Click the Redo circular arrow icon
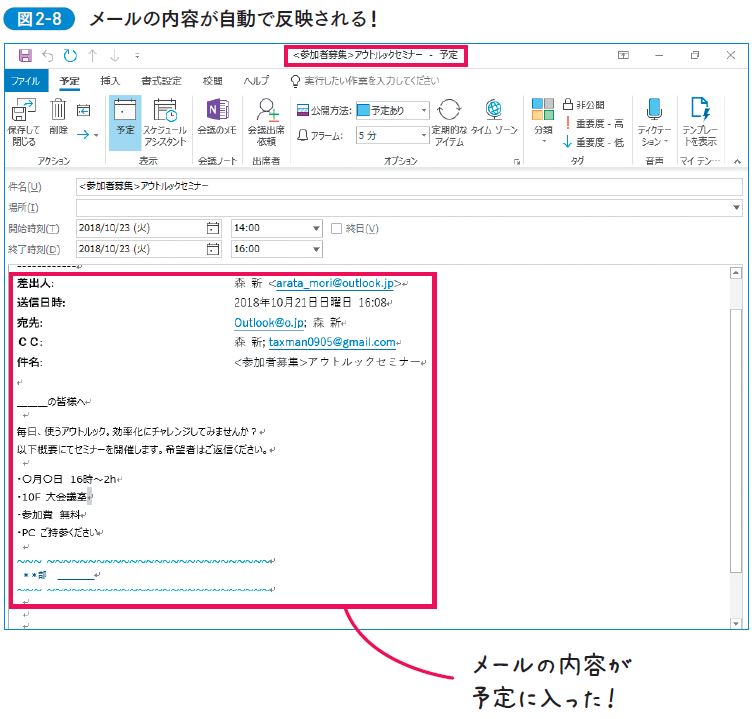This screenshot has width=756, height=719. click(x=70, y=55)
